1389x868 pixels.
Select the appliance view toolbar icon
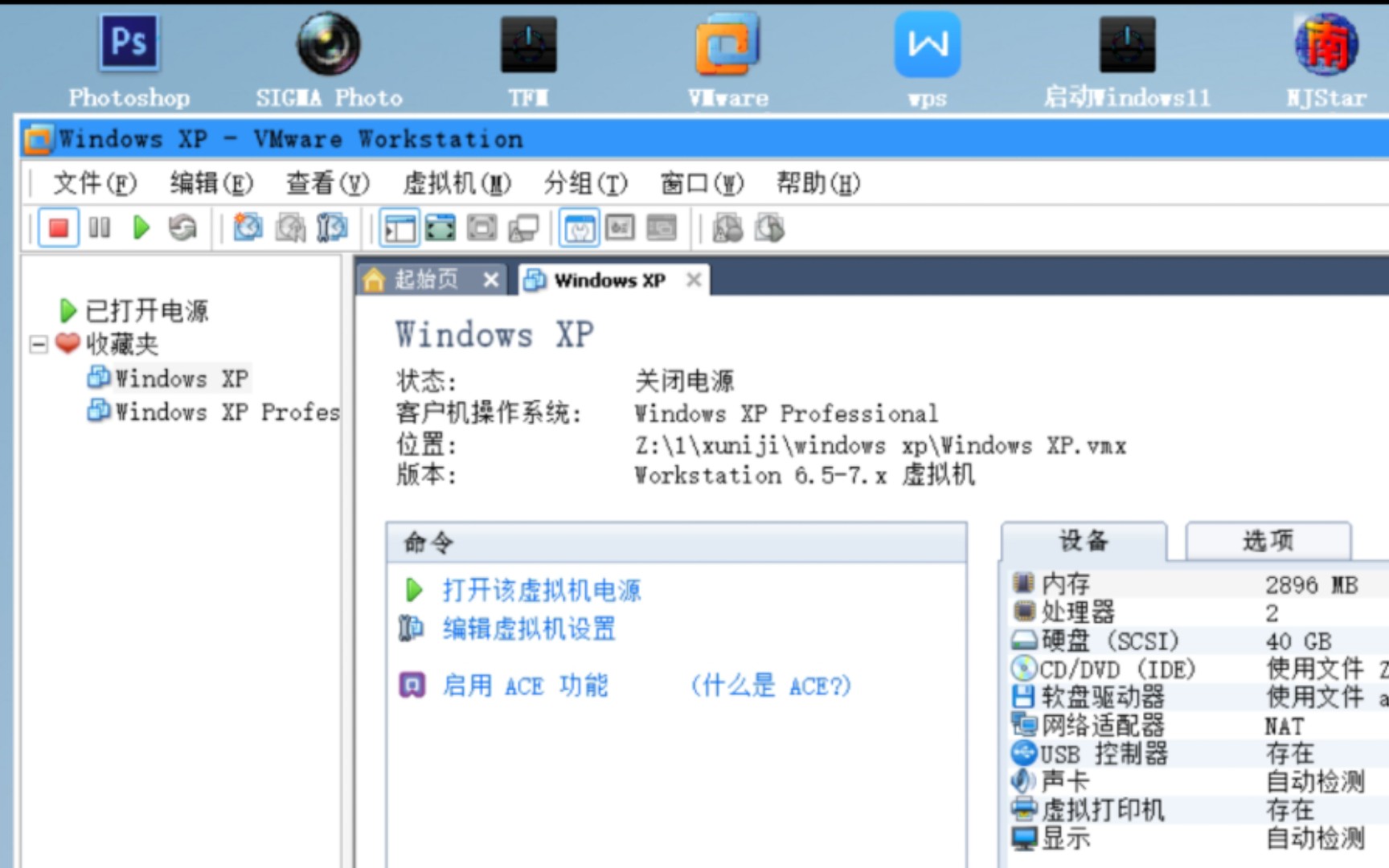(x=620, y=228)
